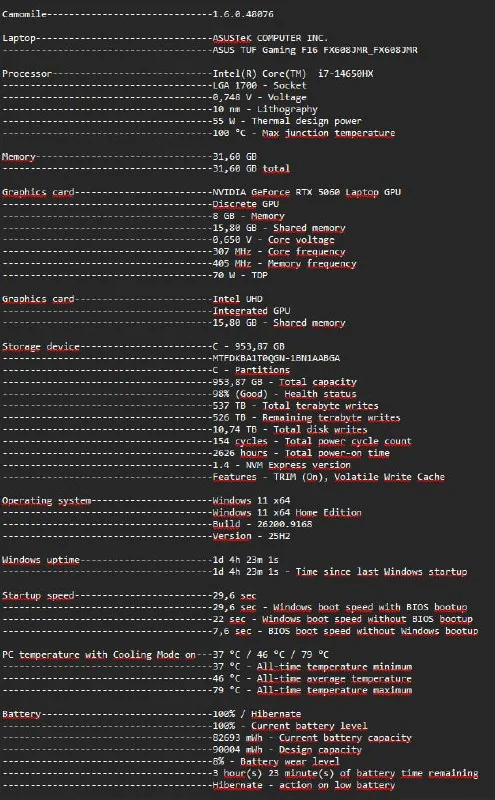Click the 98% (Good) Health status line

click(284, 394)
